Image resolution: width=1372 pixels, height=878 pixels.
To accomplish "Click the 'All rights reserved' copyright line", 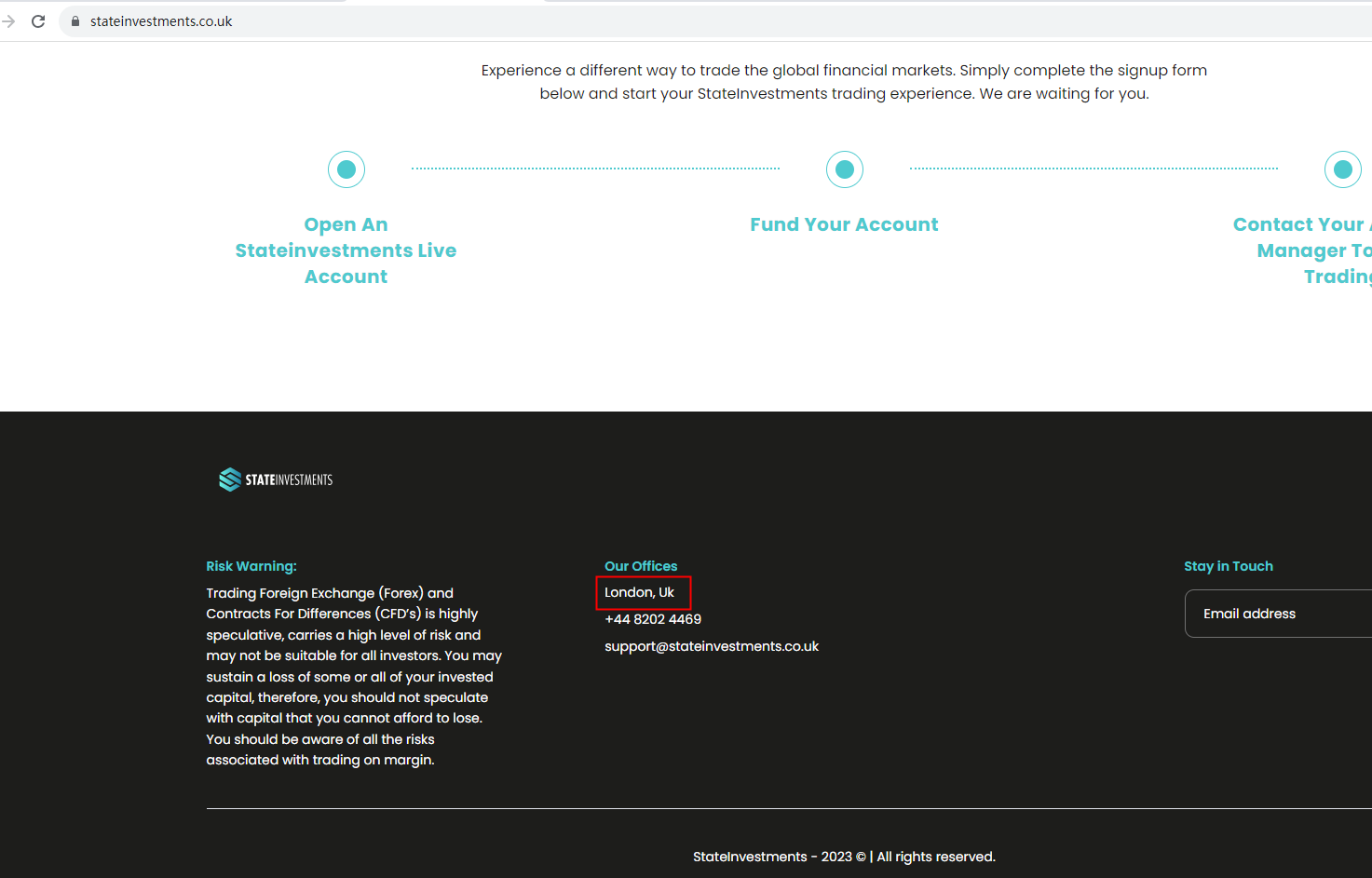I will click(844, 857).
